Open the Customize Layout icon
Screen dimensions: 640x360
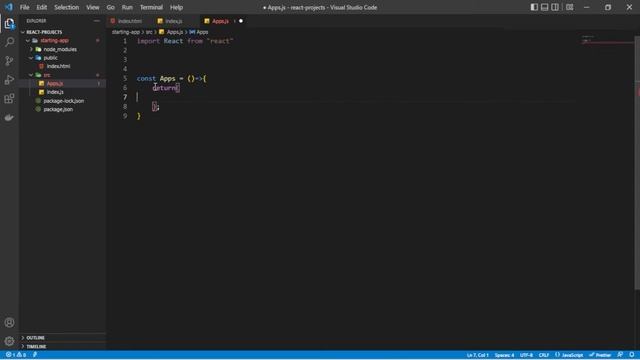click(x=570, y=7)
